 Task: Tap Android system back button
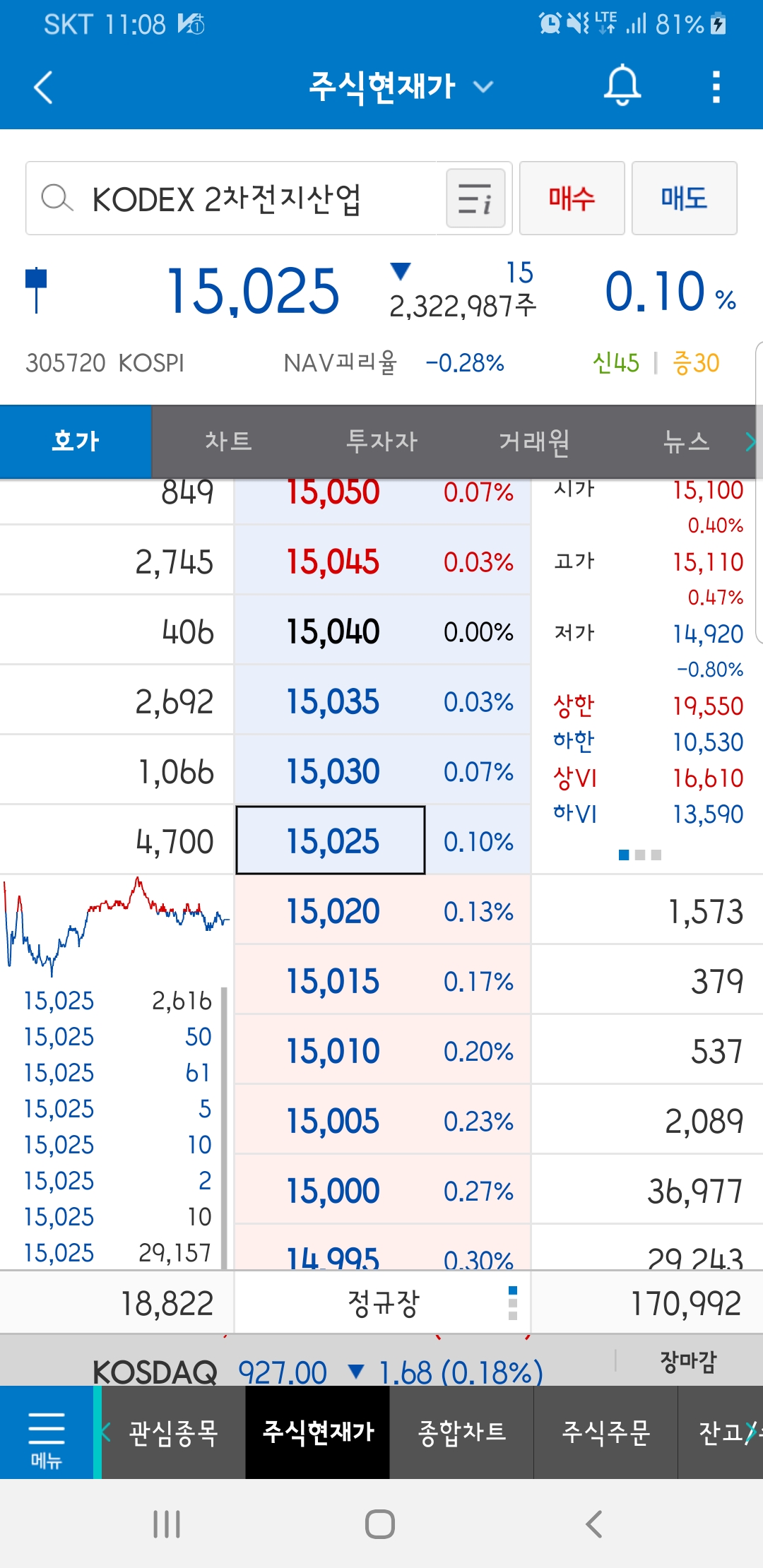click(594, 1524)
